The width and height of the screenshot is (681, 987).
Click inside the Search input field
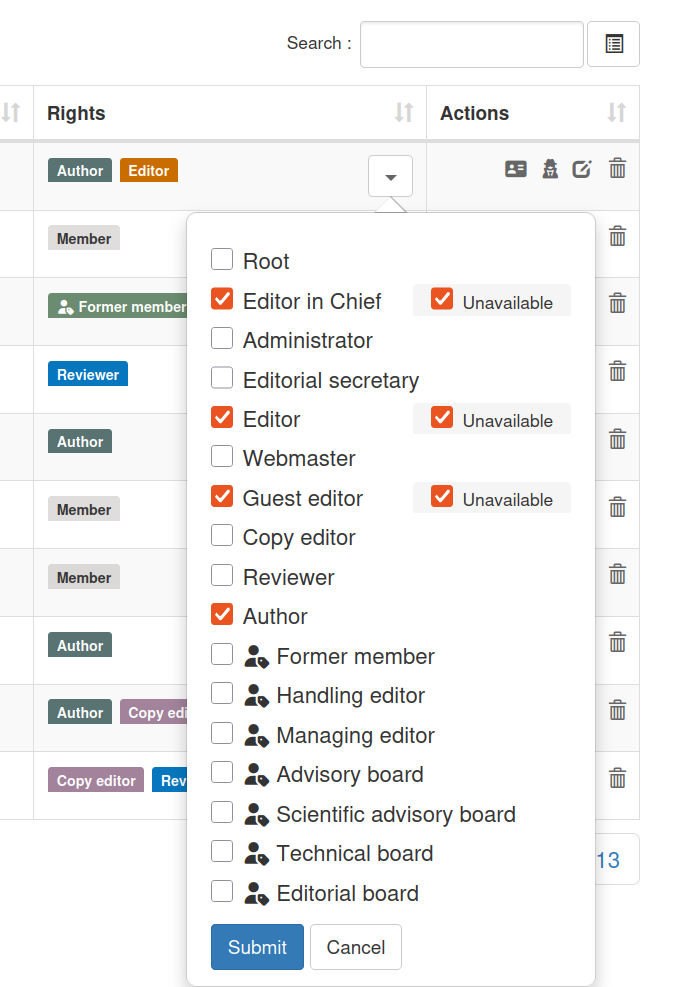[470, 43]
